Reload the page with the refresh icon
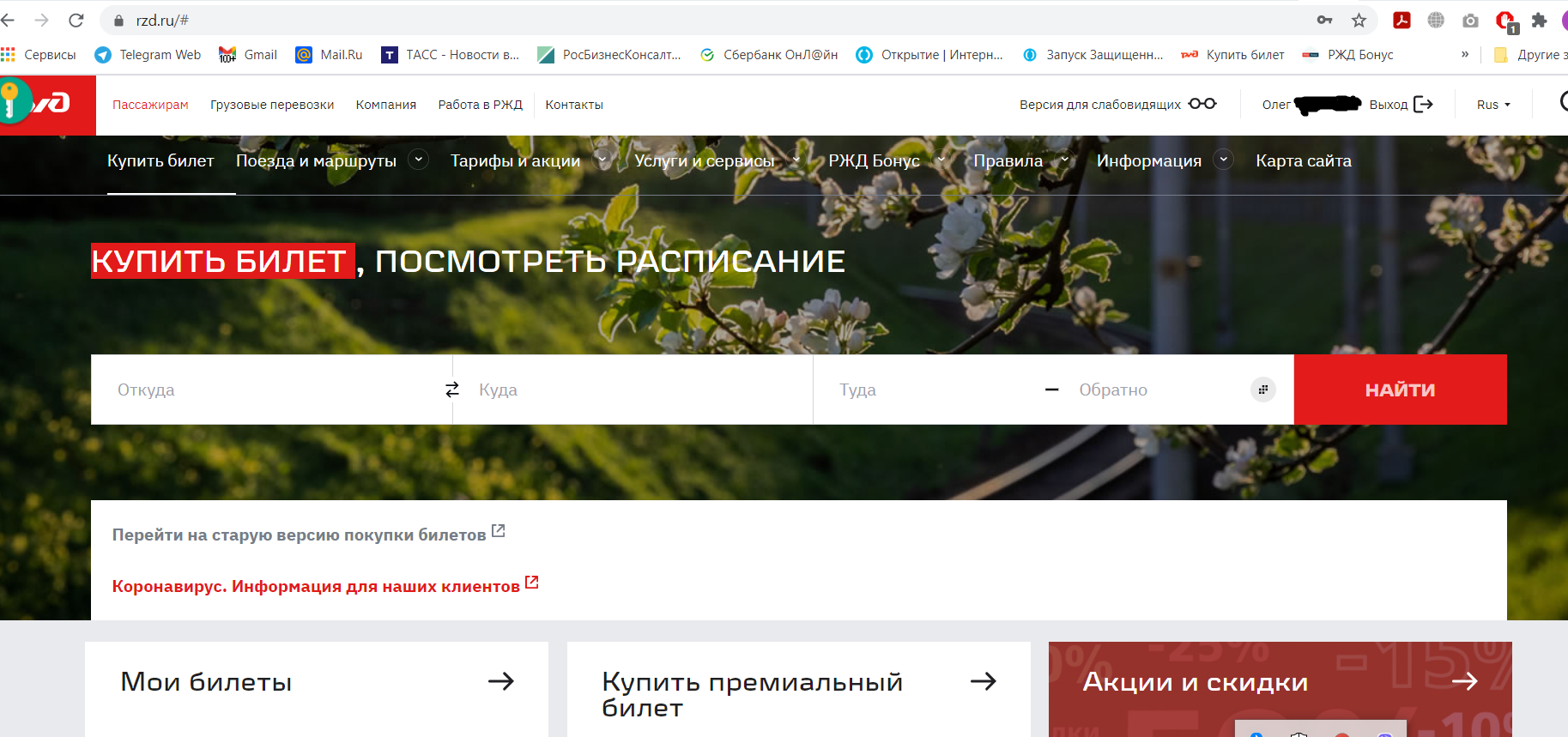Screen dimensions: 1568x737 76,21
